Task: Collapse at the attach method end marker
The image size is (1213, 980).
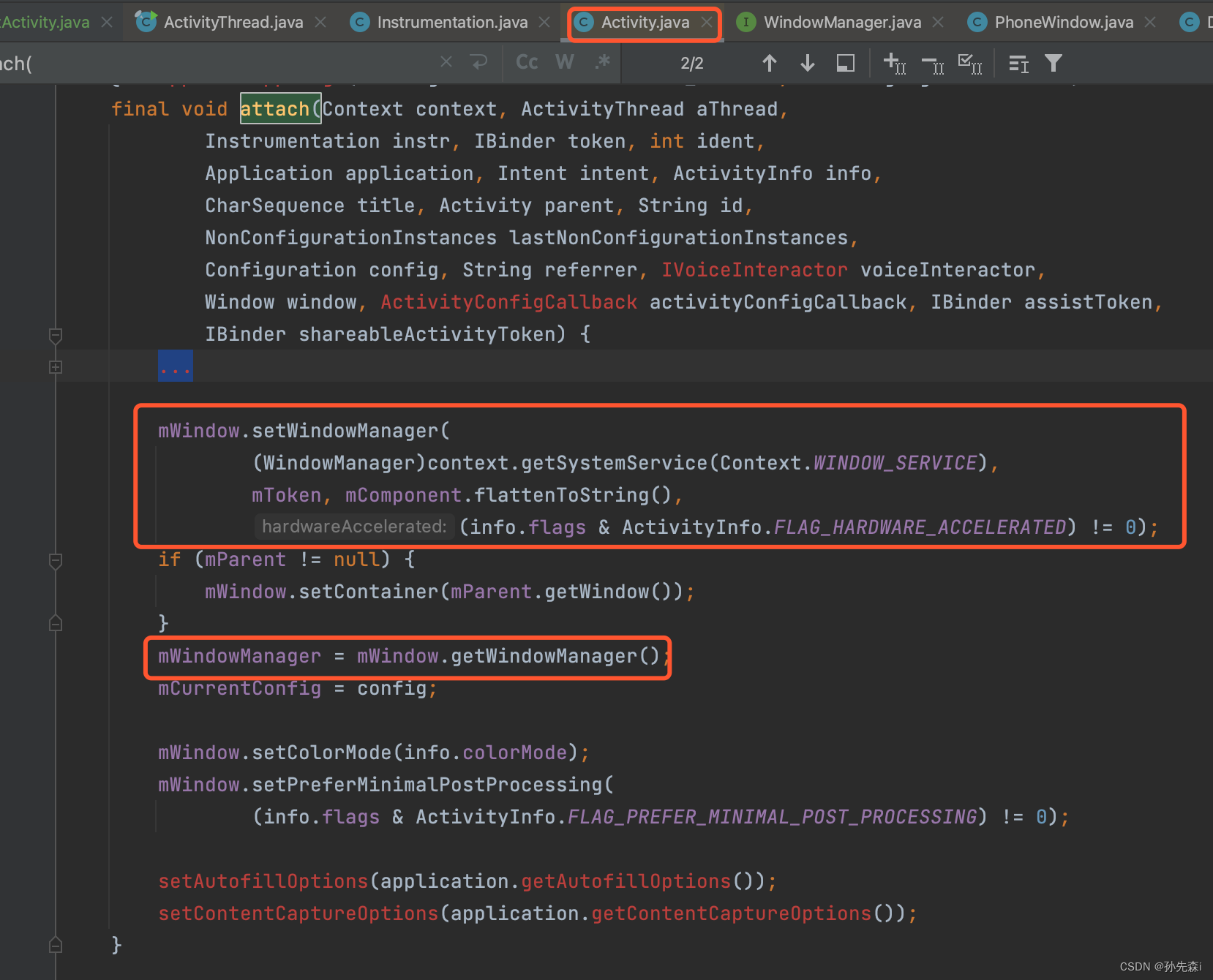Action: pyautogui.click(x=56, y=945)
